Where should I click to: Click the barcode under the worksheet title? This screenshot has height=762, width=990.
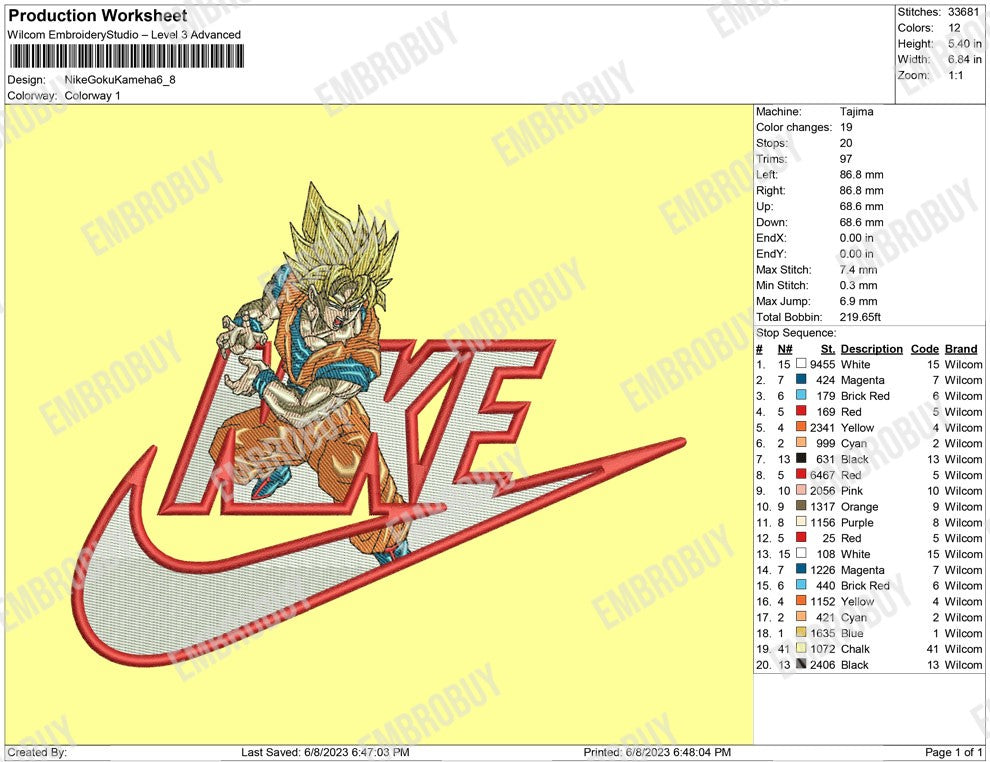pyautogui.click(x=126, y=57)
